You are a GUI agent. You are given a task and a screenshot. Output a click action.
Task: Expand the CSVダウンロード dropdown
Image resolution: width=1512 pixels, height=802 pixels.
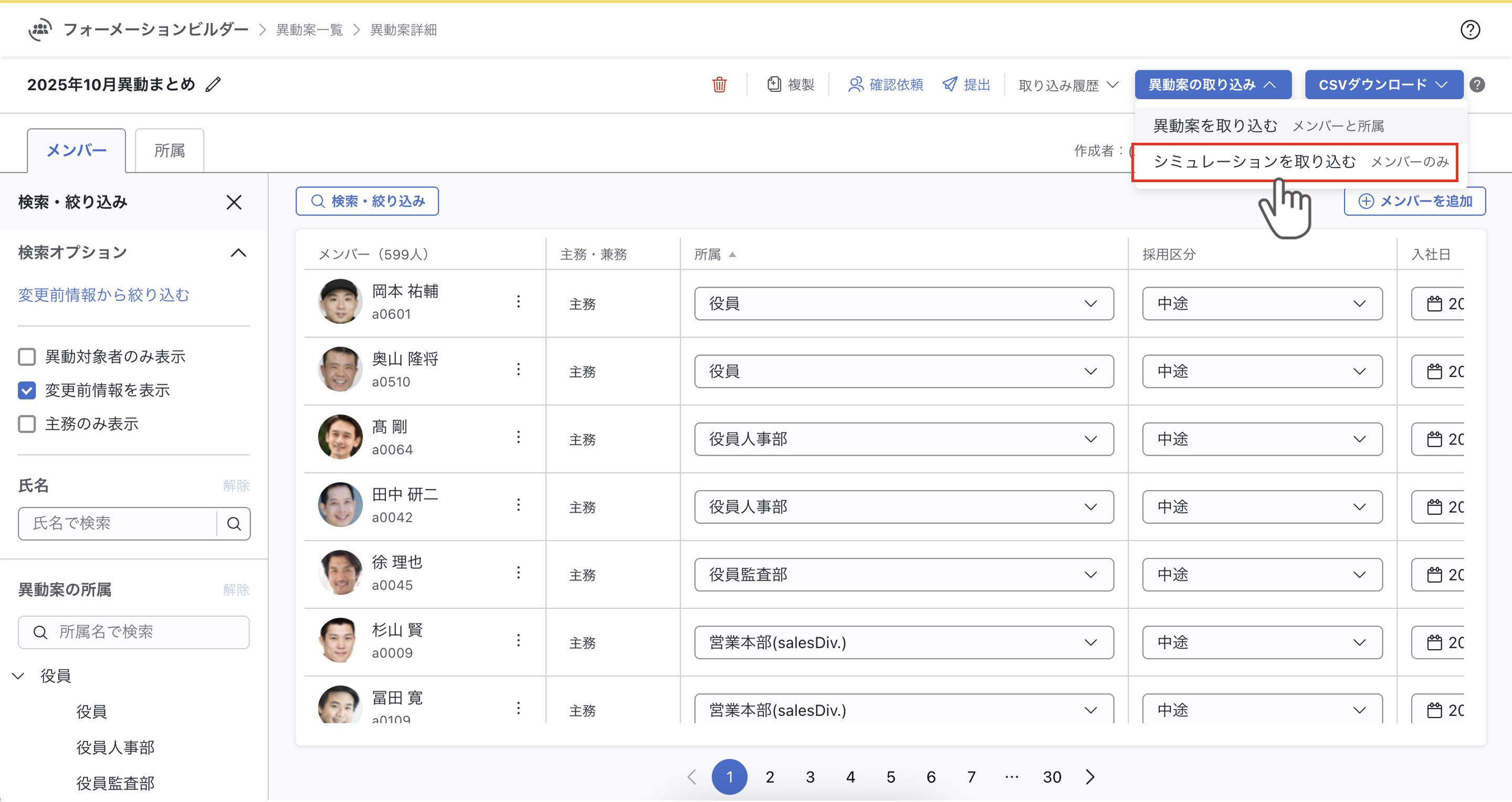coord(1383,85)
